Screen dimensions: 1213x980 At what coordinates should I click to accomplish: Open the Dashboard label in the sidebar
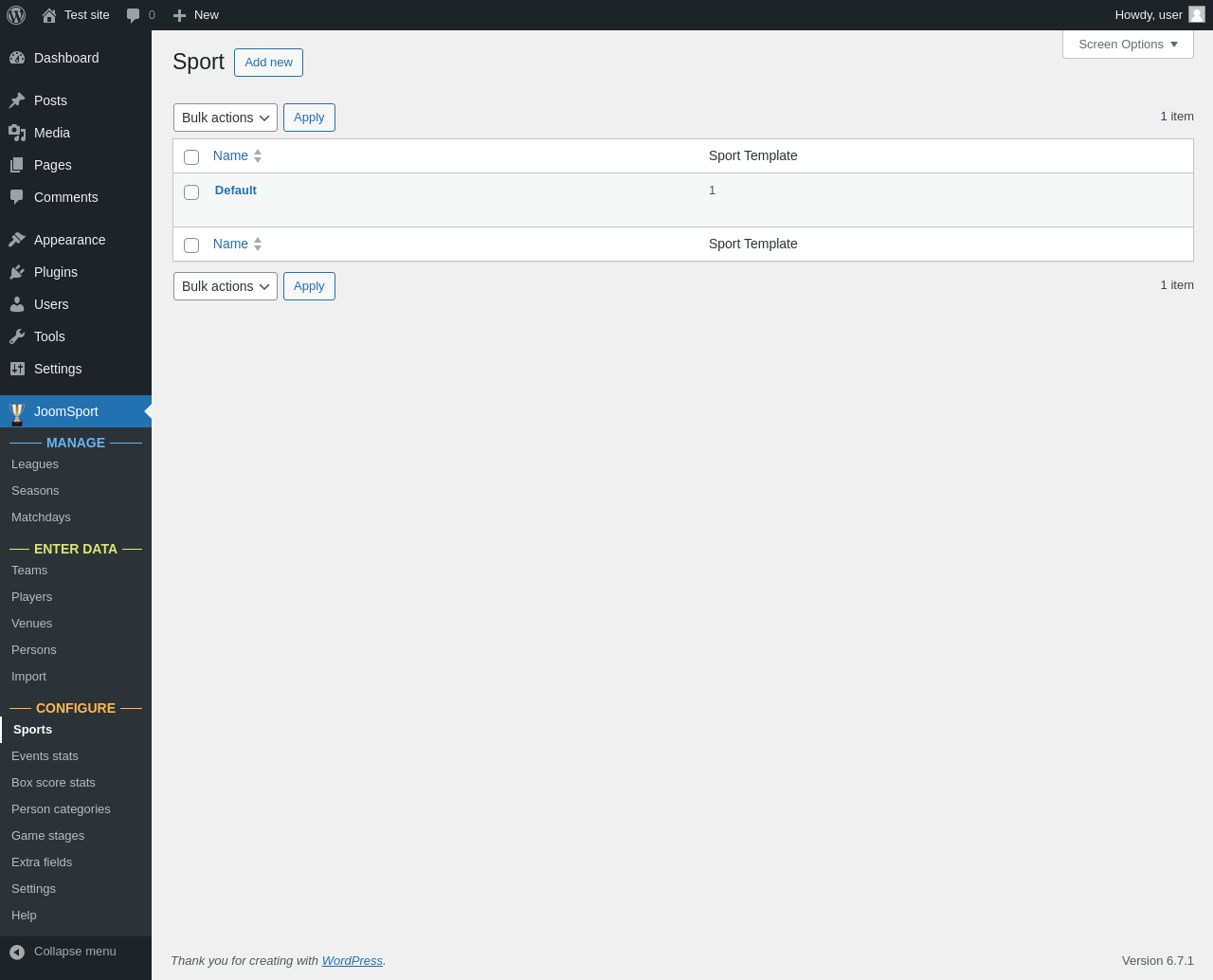(66, 58)
